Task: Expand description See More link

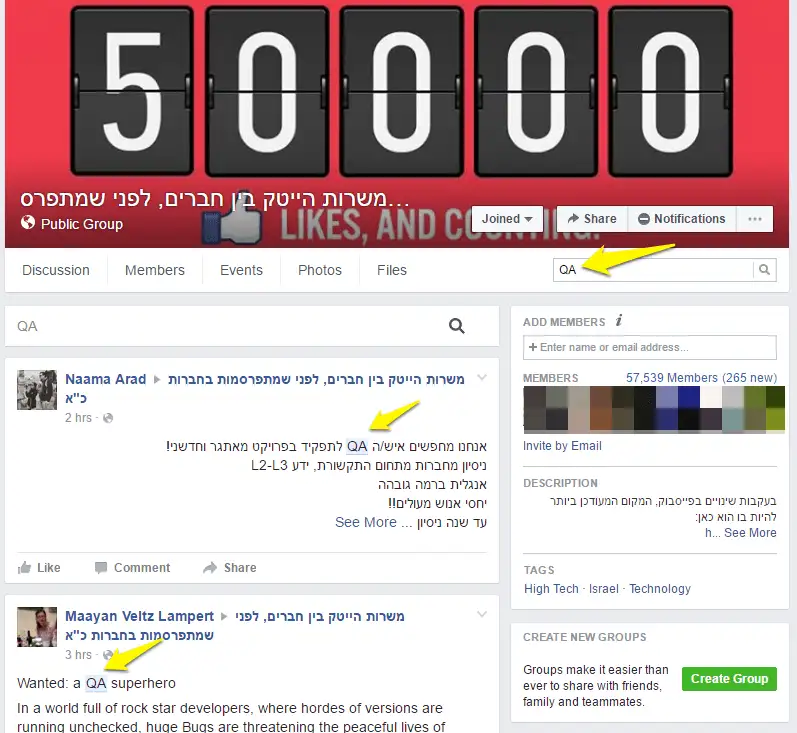Action: tap(750, 533)
